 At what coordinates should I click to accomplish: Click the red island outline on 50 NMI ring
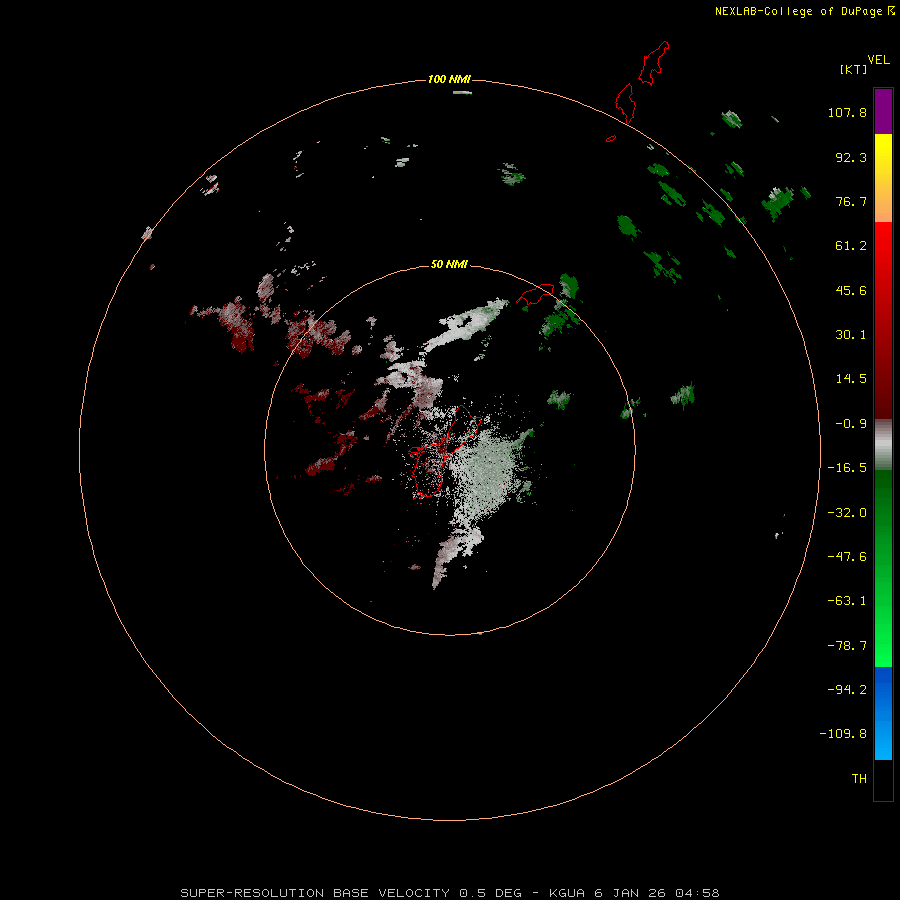pyautogui.click(x=536, y=293)
